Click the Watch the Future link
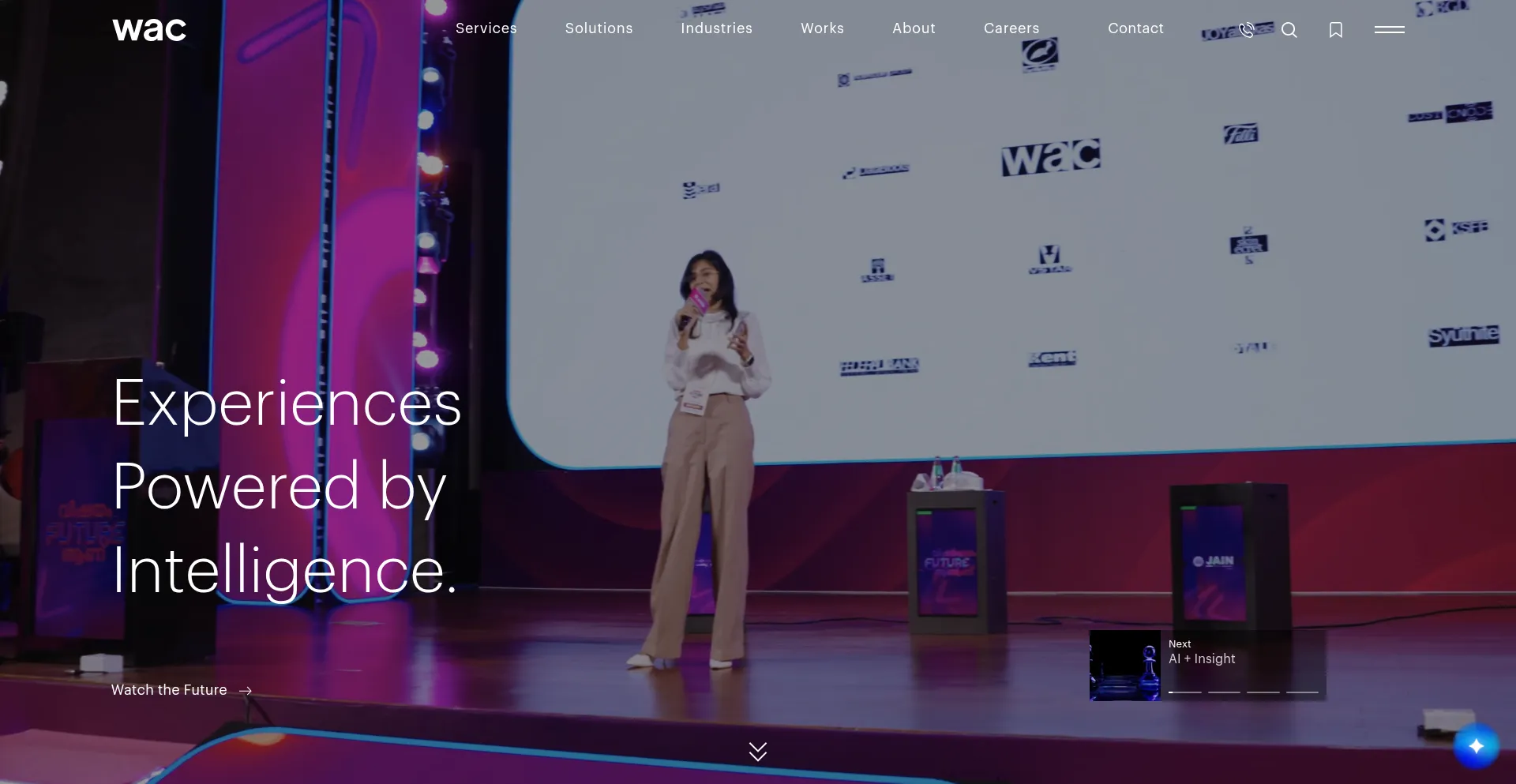 click(x=169, y=690)
